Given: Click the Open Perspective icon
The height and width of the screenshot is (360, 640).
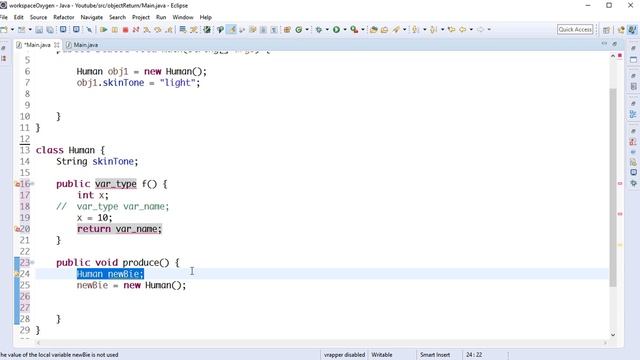Looking at the screenshot, I should (607, 30).
